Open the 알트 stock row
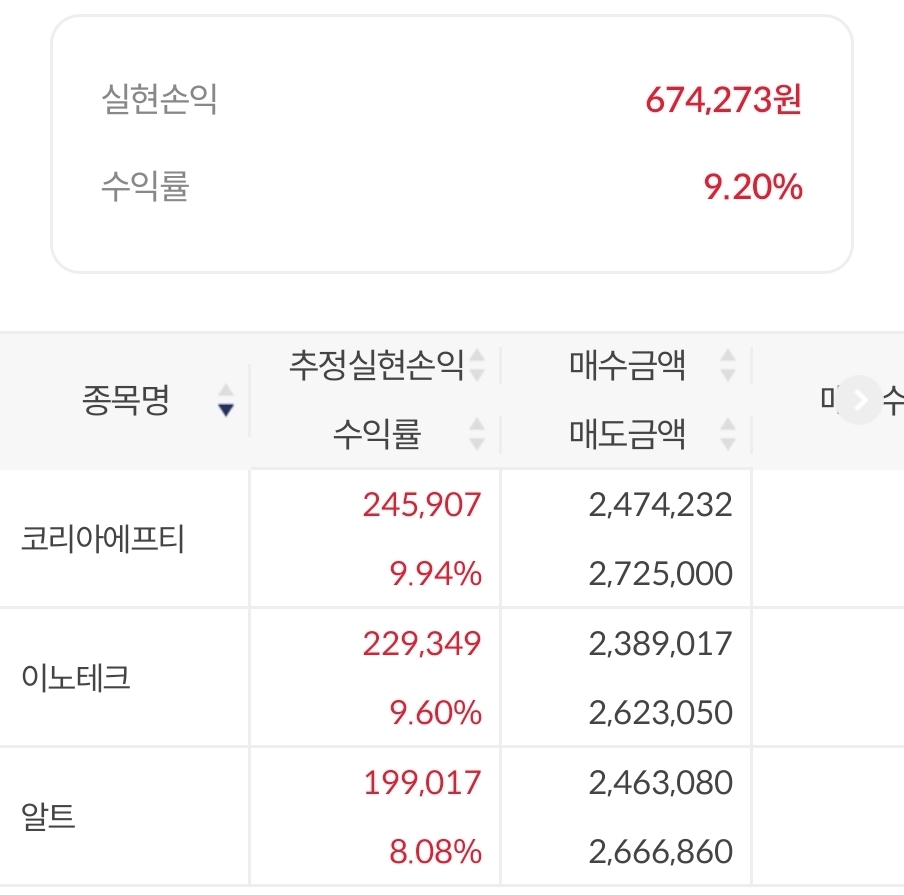Screen dimensions: 904x895 pyautogui.click(x=49, y=818)
